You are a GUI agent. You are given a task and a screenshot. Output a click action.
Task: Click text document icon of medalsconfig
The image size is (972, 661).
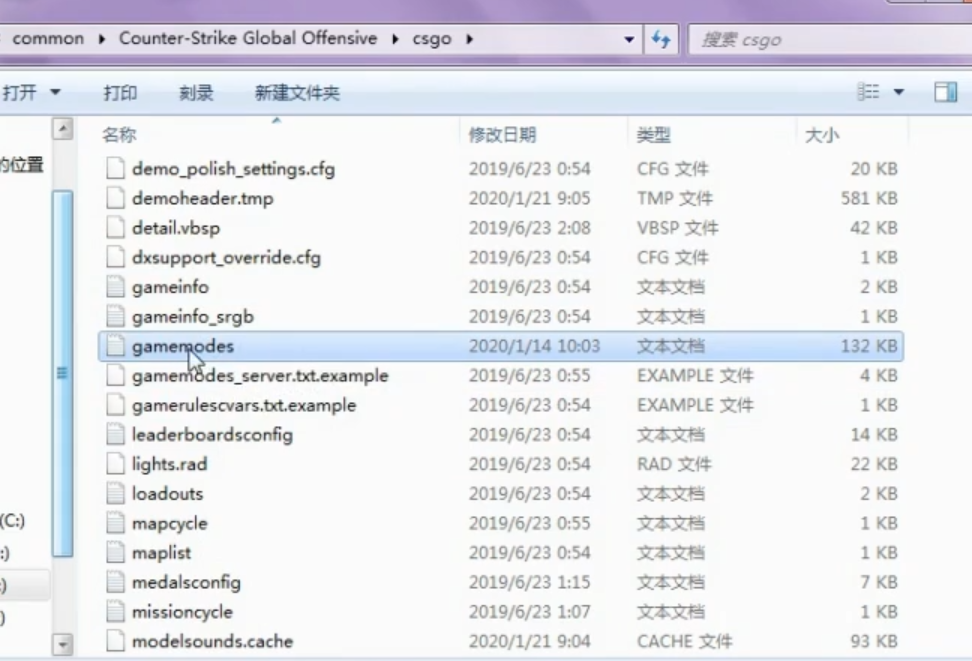tap(115, 582)
